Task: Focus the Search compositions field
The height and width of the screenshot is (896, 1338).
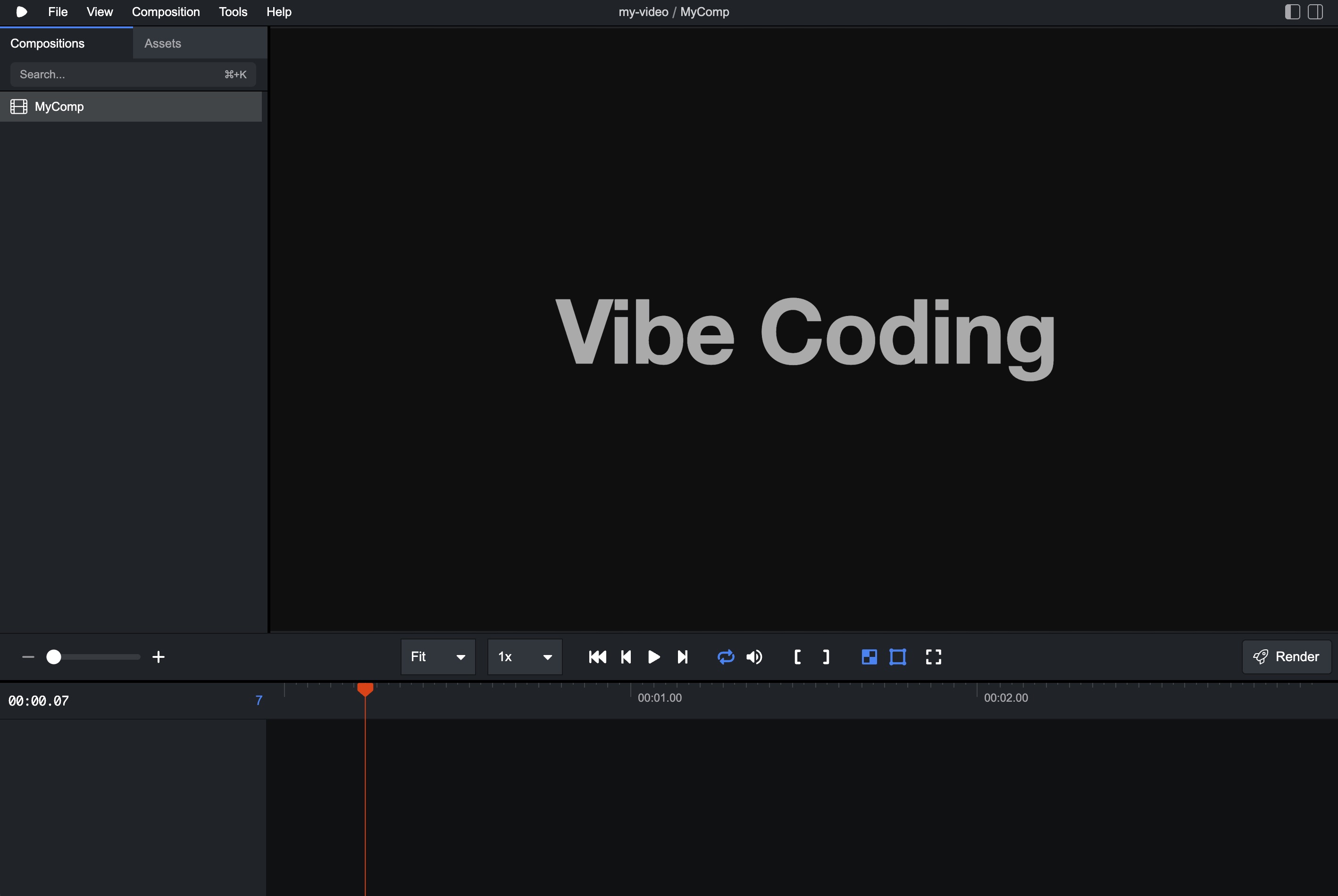Action: click(x=133, y=75)
